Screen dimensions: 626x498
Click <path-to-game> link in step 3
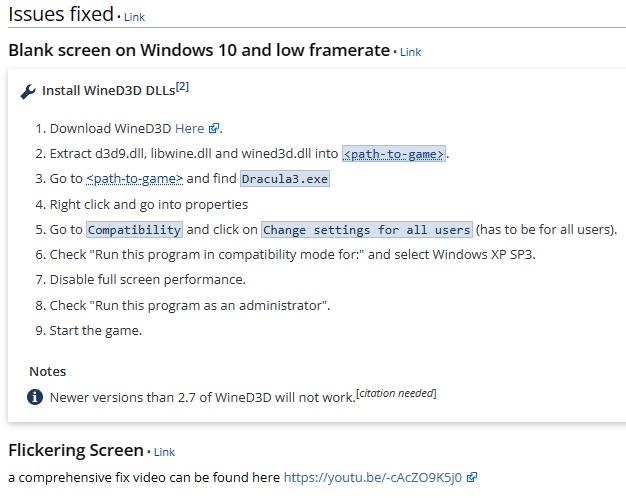[x=135, y=179]
